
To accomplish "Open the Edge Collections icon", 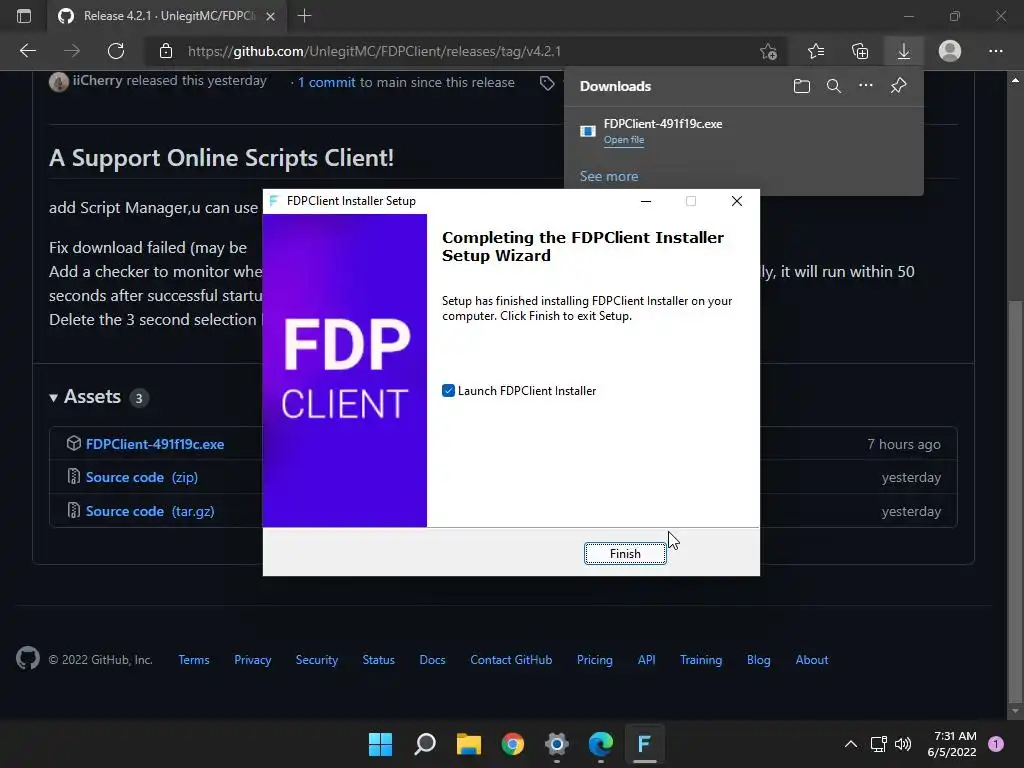I will [x=860, y=51].
